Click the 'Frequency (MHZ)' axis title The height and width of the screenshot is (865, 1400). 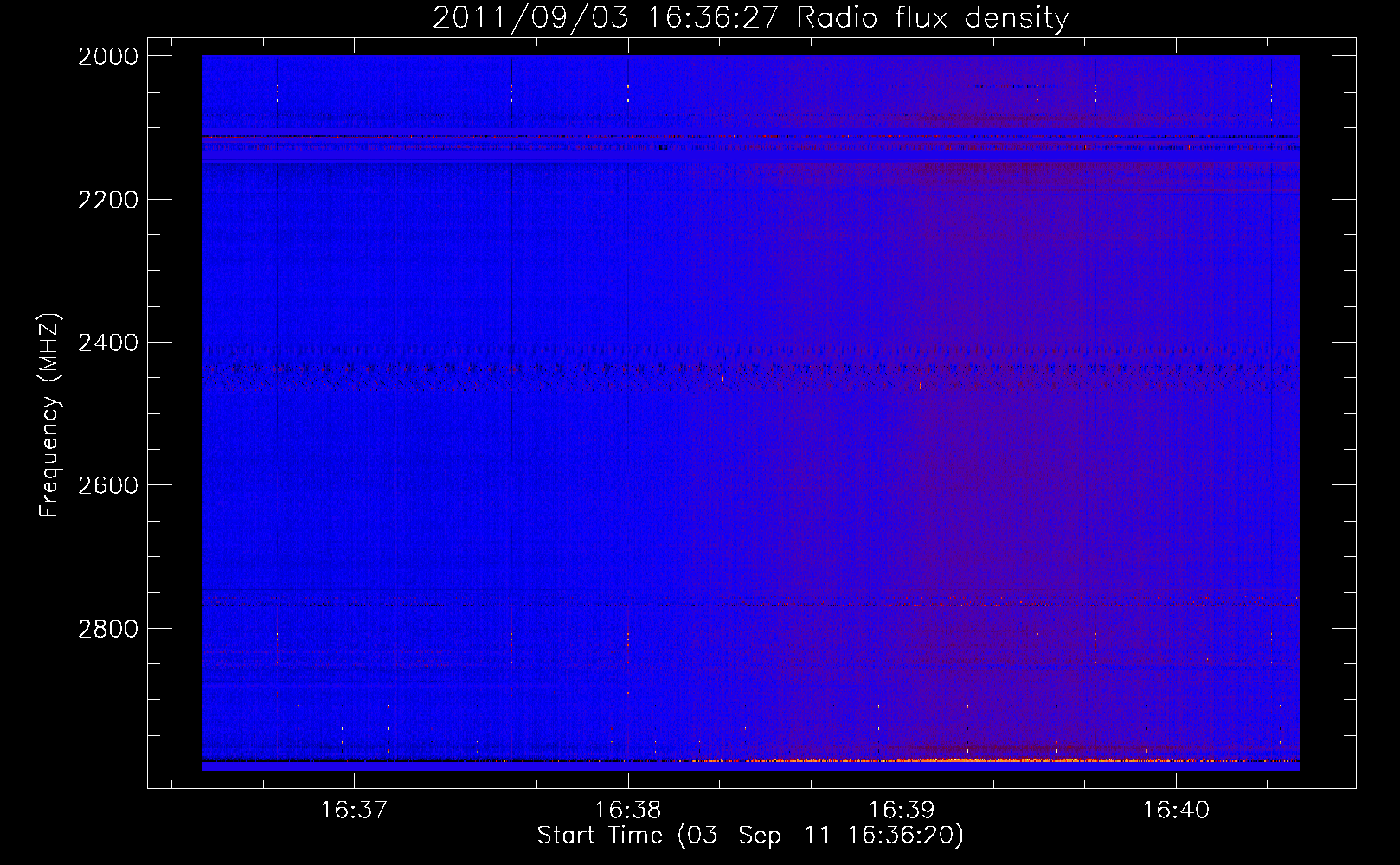[50, 414]
